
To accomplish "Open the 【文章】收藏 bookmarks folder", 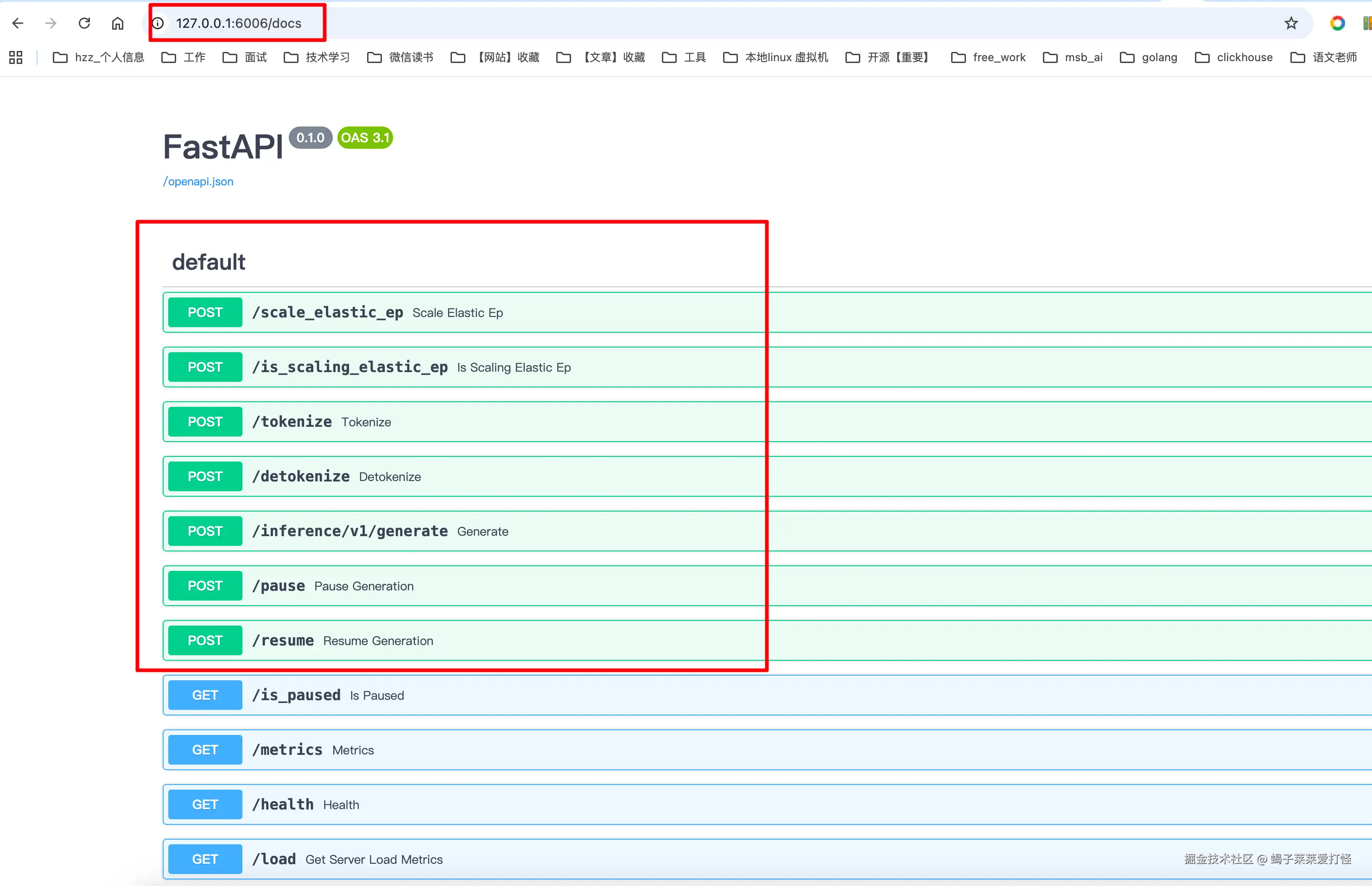I will (x=601, y=57).
